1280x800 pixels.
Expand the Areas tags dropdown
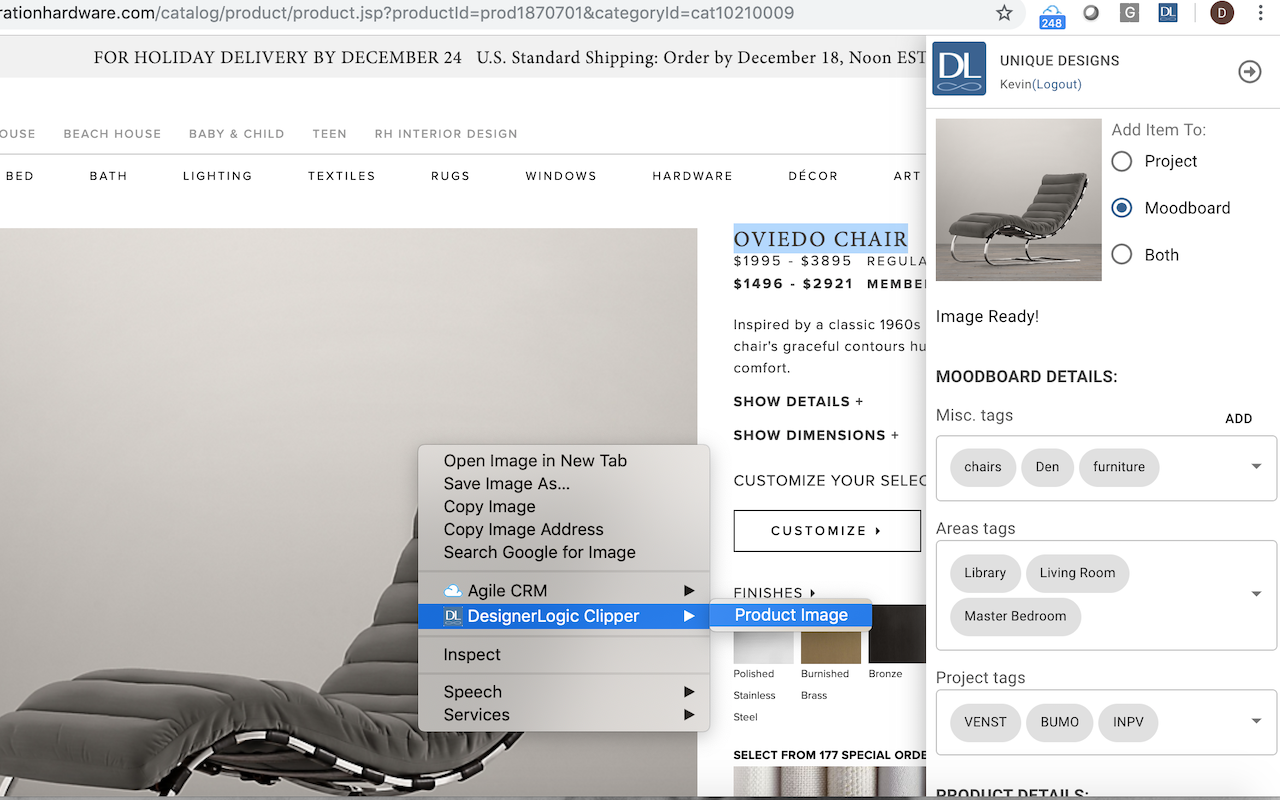coord(1256,592)
